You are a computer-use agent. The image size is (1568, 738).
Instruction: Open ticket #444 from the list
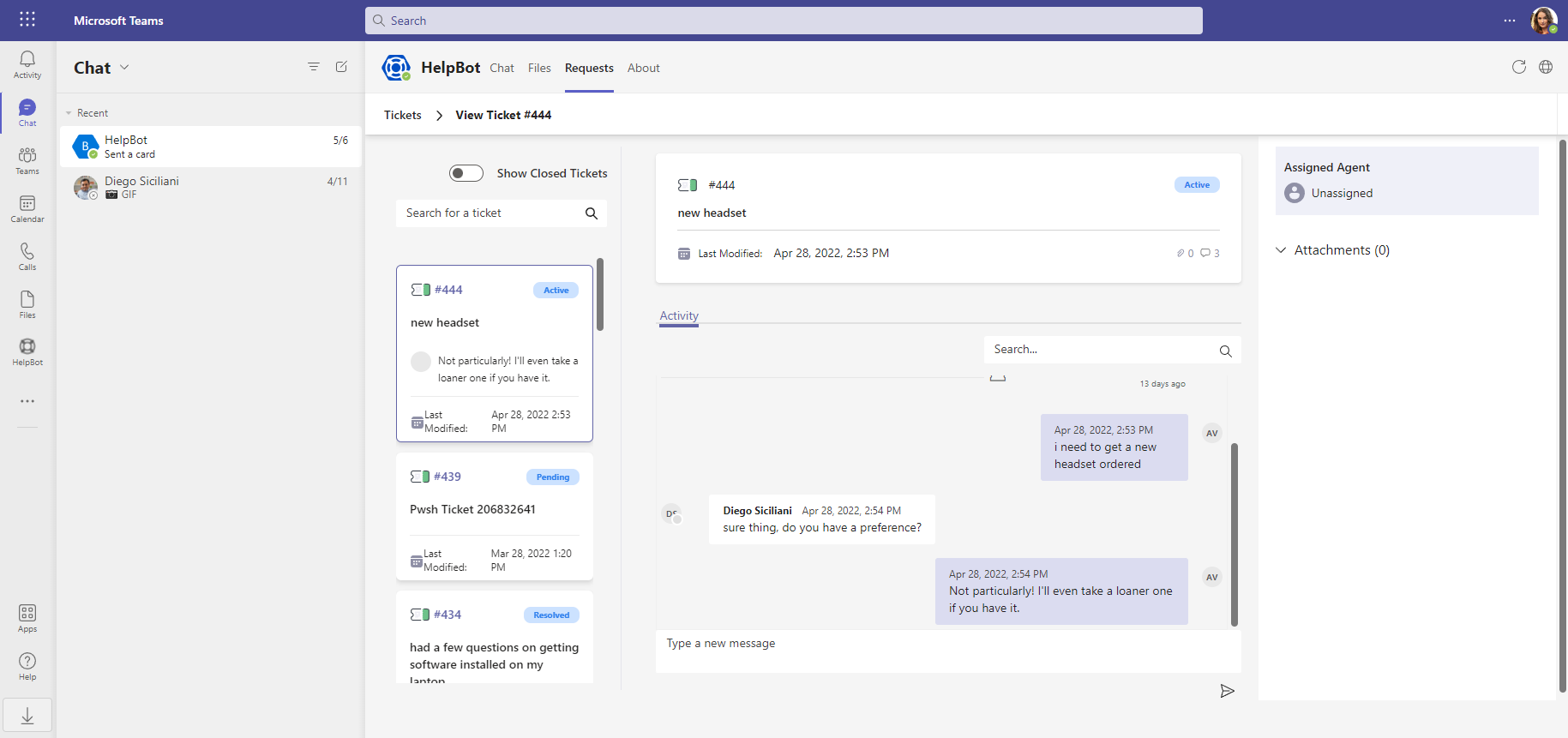pyautogui.click(x=495, y=353)
